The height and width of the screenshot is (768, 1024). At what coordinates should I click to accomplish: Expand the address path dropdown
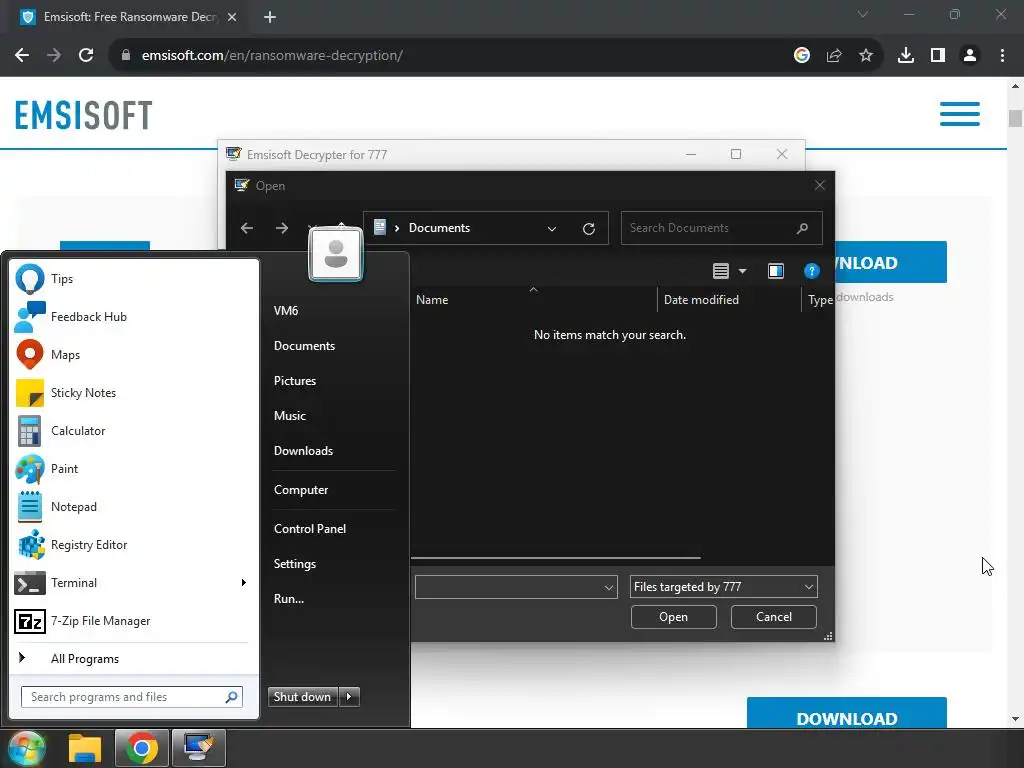pos(552,229)
